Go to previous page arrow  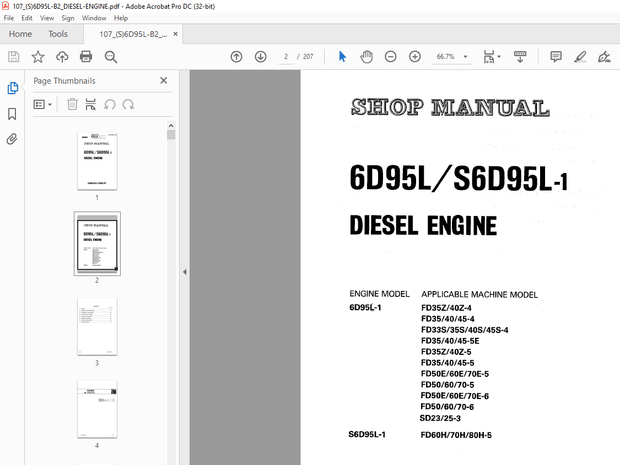tap(236, 57)
